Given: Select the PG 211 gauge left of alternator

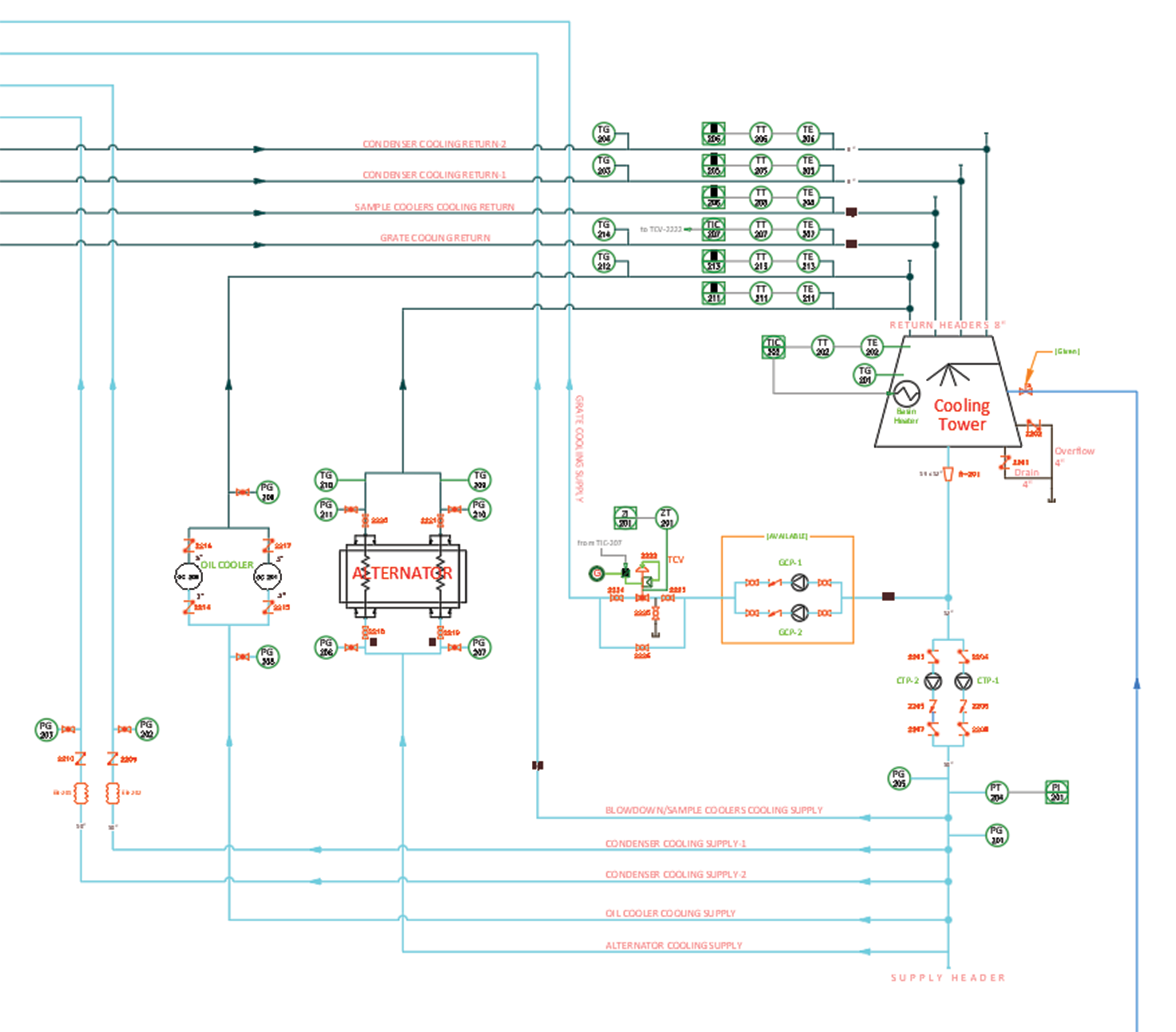Looking at the screenshot, I should (x=326, y=509).
